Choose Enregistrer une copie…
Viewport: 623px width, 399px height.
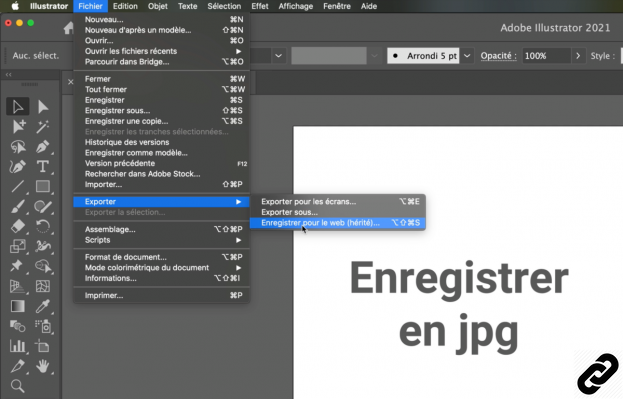pos(162,121)
